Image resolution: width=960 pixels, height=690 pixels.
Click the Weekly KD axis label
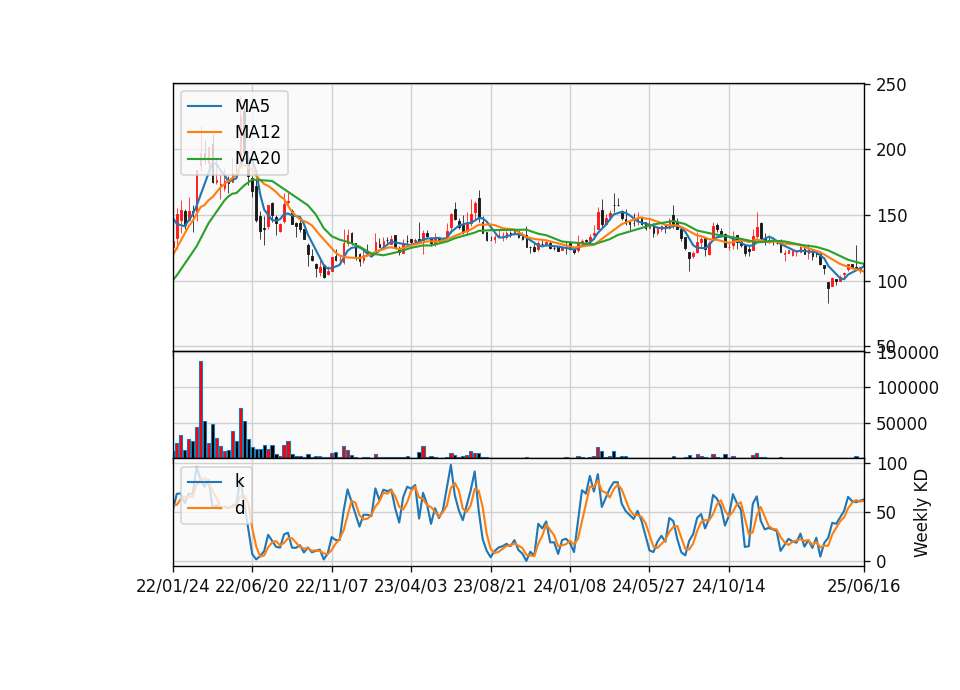tap(921, 513)
